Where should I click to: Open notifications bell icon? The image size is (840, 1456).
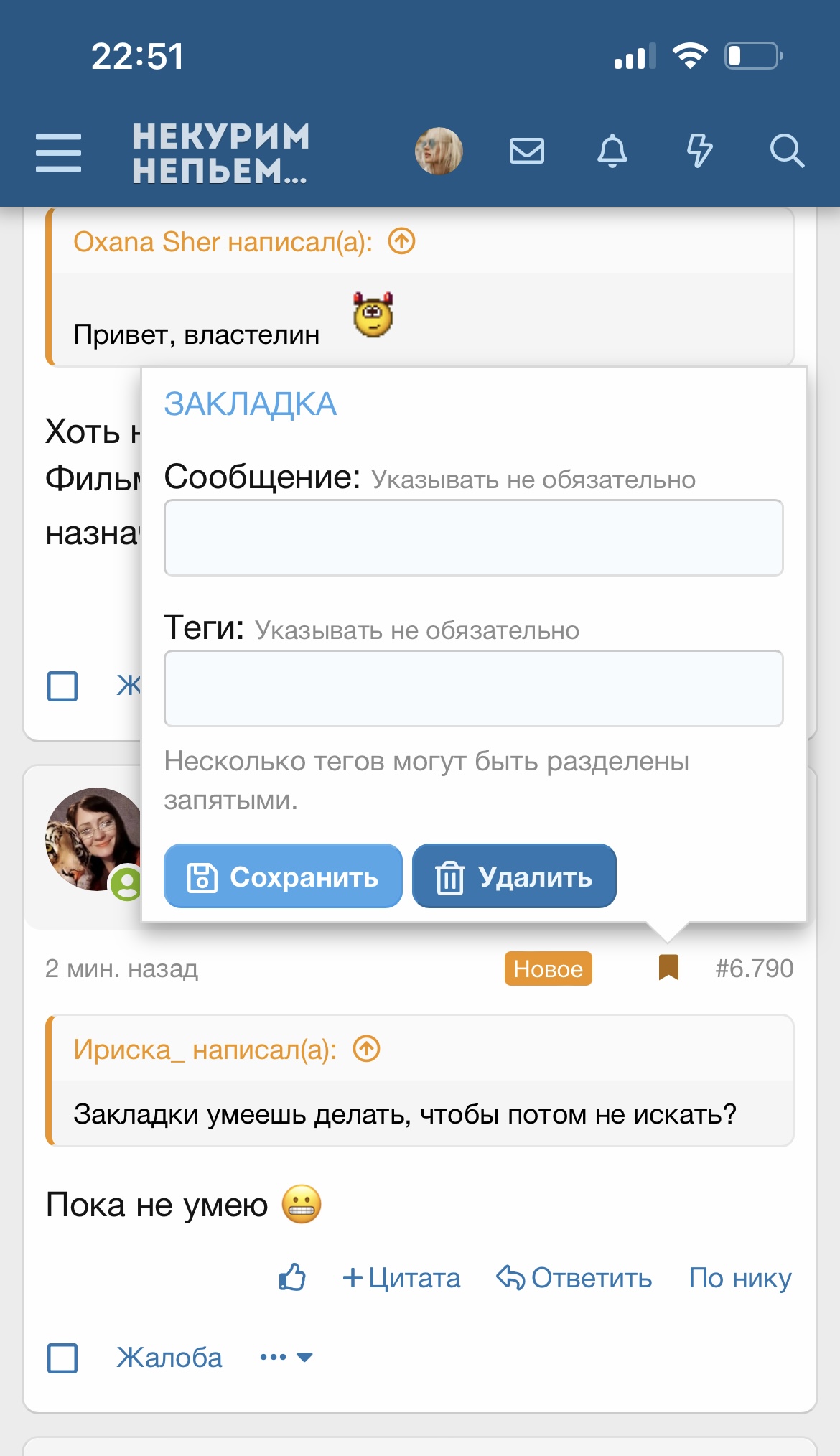(612, 151)
